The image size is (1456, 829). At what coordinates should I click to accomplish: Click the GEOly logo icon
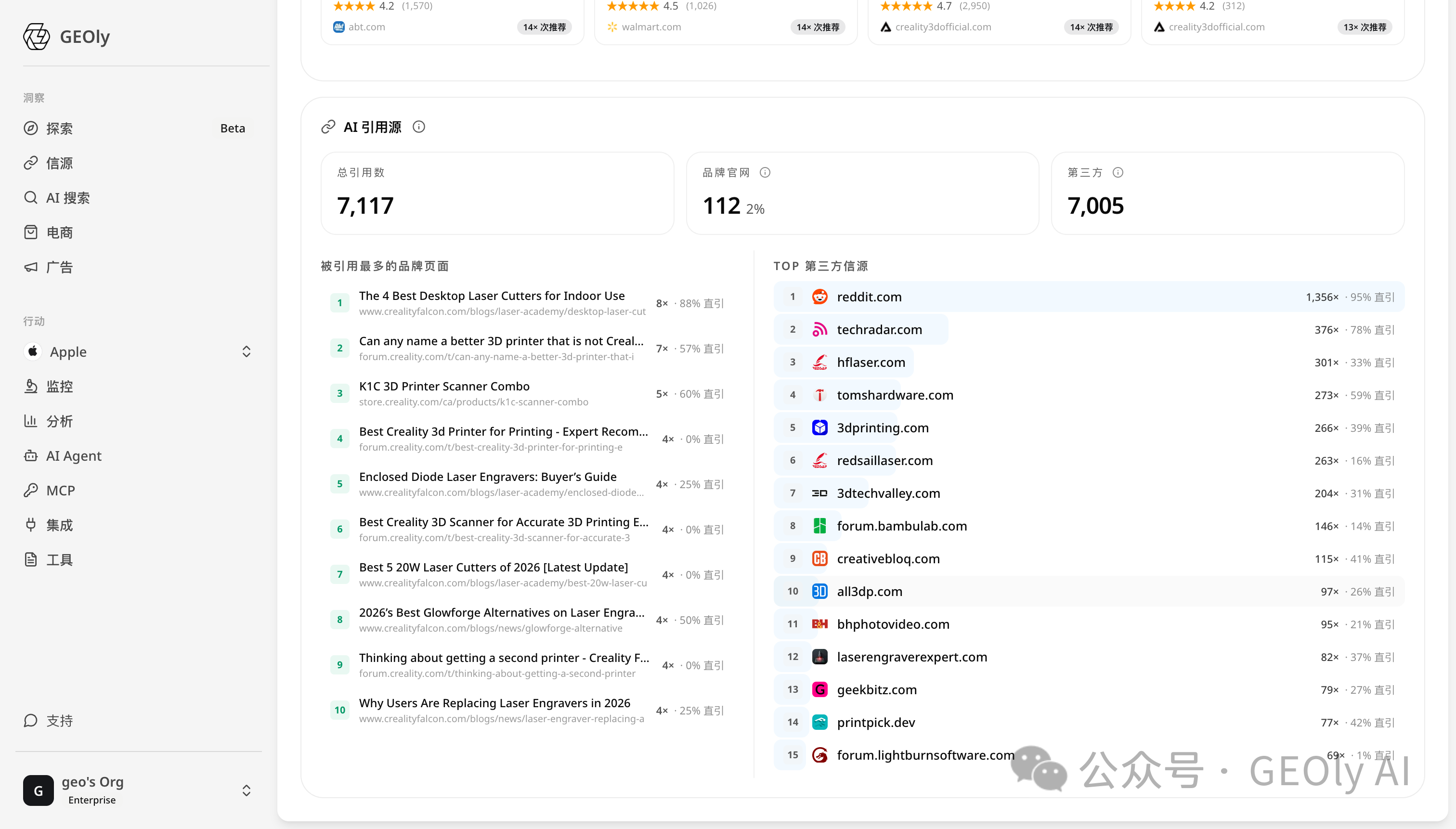[x=37, y=37]
